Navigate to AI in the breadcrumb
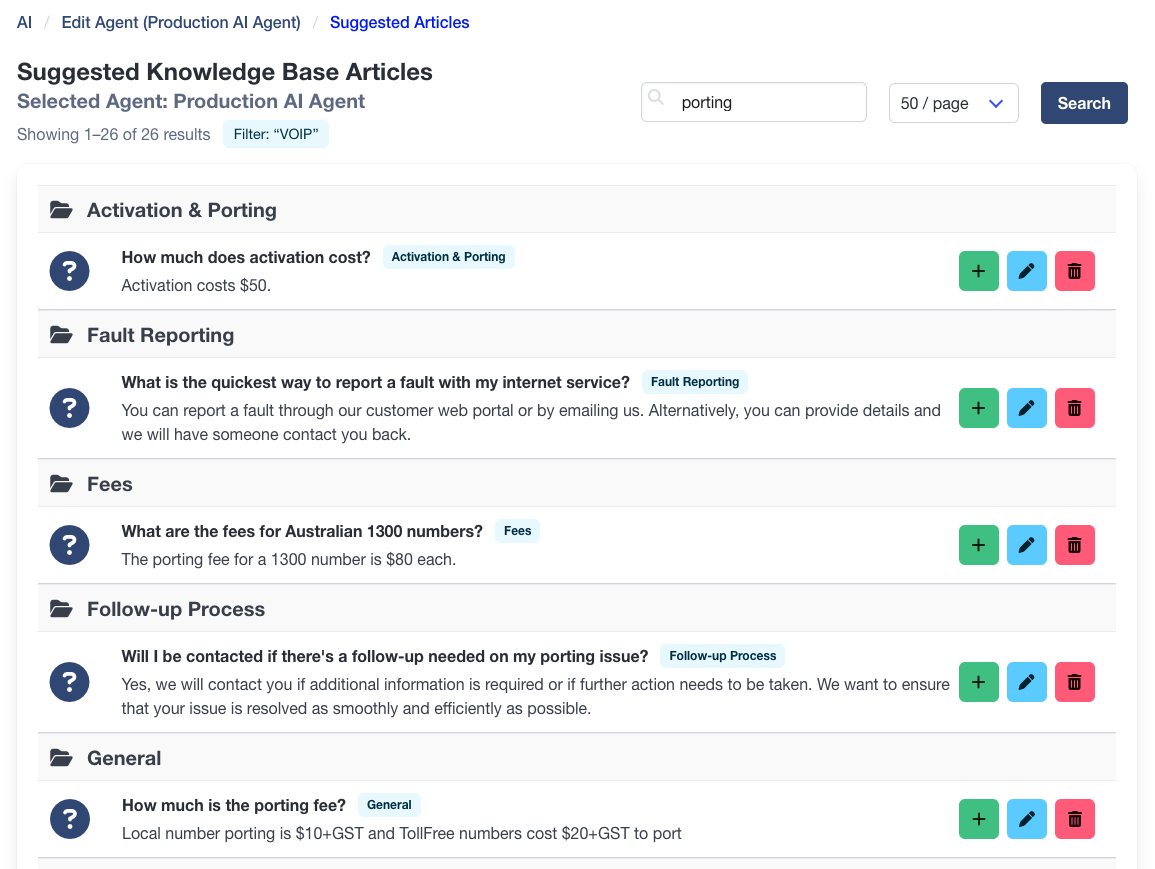This screenshot has width=1155, height=869. (x=23, y=22)
